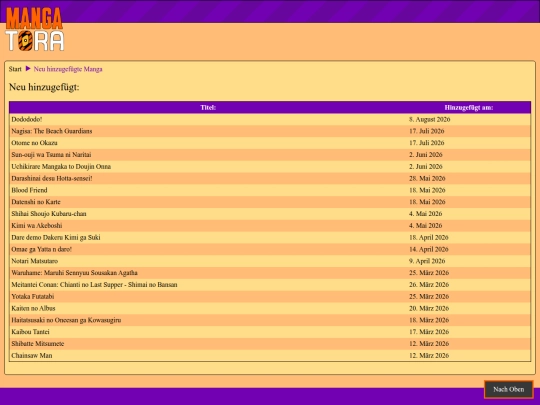The width and height of the screenshot is (540, 405).
Task: Click the date 26. März 2026
Action: coord(429,285)
